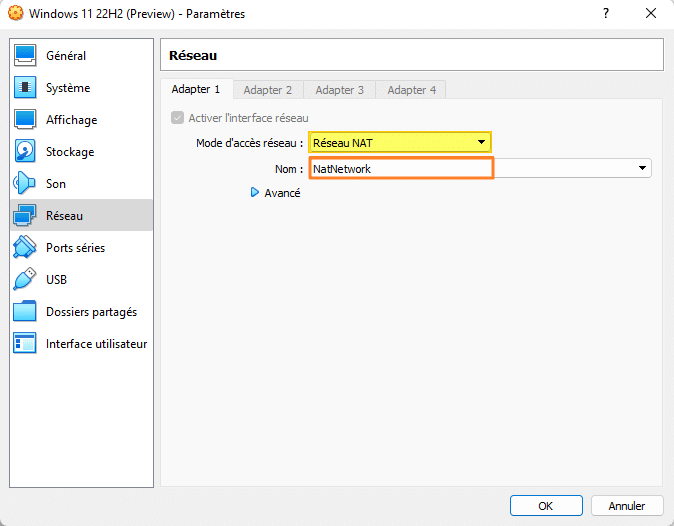Viewport: 674px width, 526px height.
Task: Confirm settings with the OK button
Action: tap(546, 505)
